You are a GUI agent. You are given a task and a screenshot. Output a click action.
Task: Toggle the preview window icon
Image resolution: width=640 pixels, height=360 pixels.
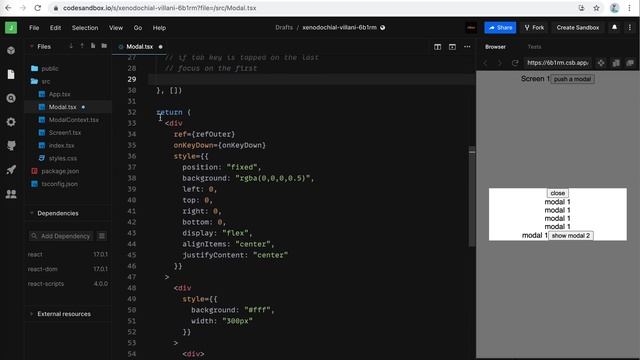tap(452, 47)
